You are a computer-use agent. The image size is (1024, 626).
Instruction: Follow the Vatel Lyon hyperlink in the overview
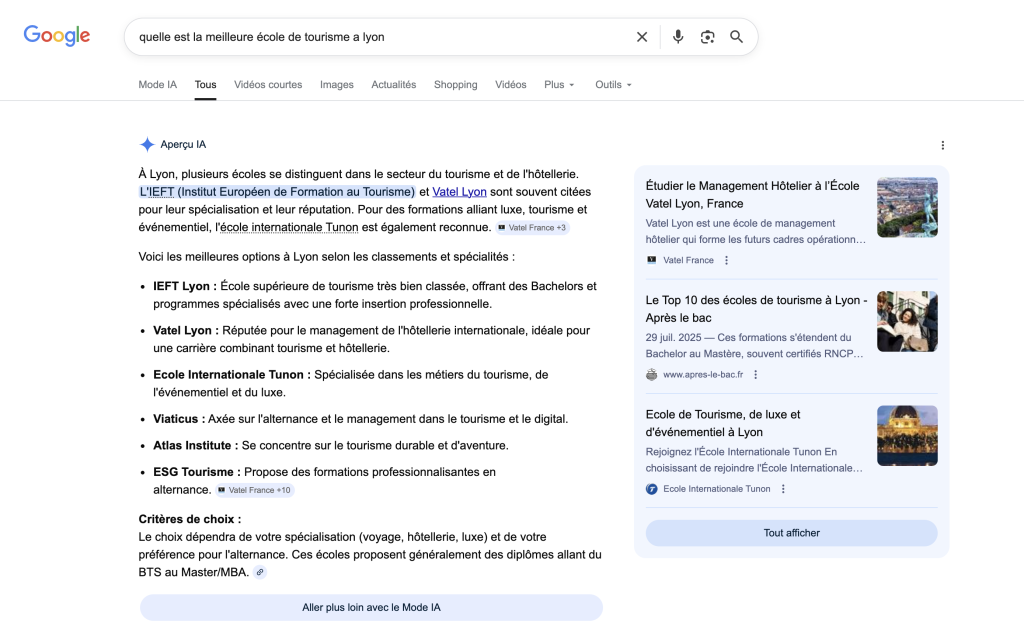tap(459, 192)
